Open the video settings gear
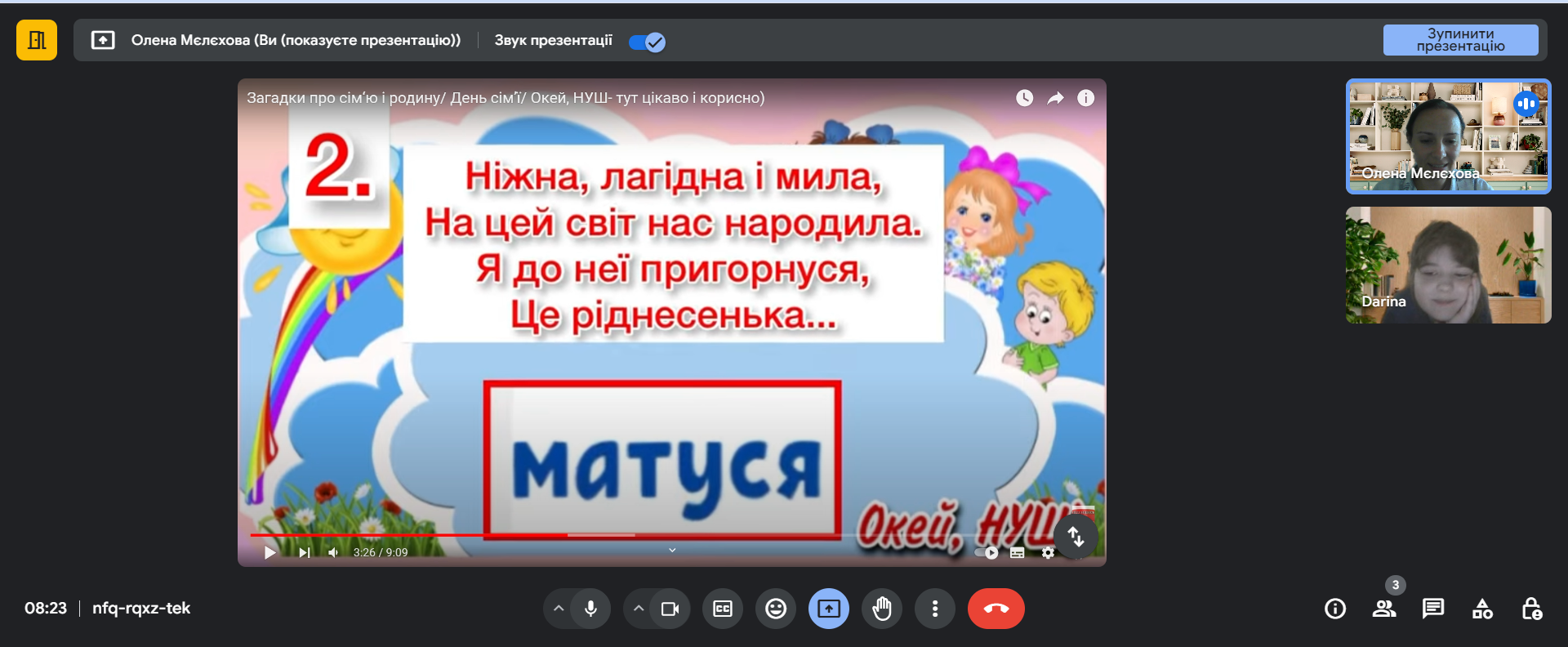 pyautogui.click(x=1048, y=552)
